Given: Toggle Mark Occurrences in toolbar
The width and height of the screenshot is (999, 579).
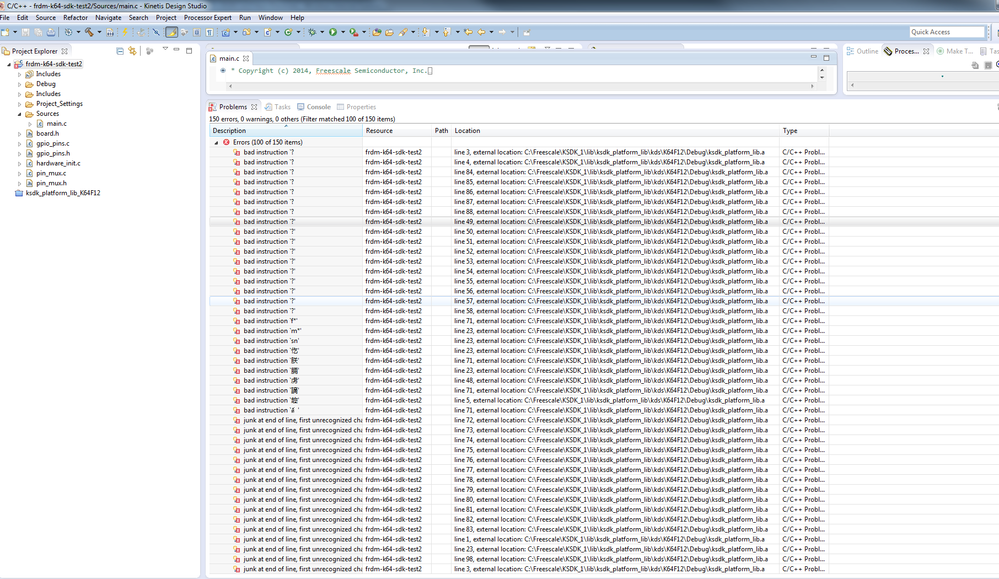Looking at the screenshot, I should pyautogui.click(x=172, y=32).
